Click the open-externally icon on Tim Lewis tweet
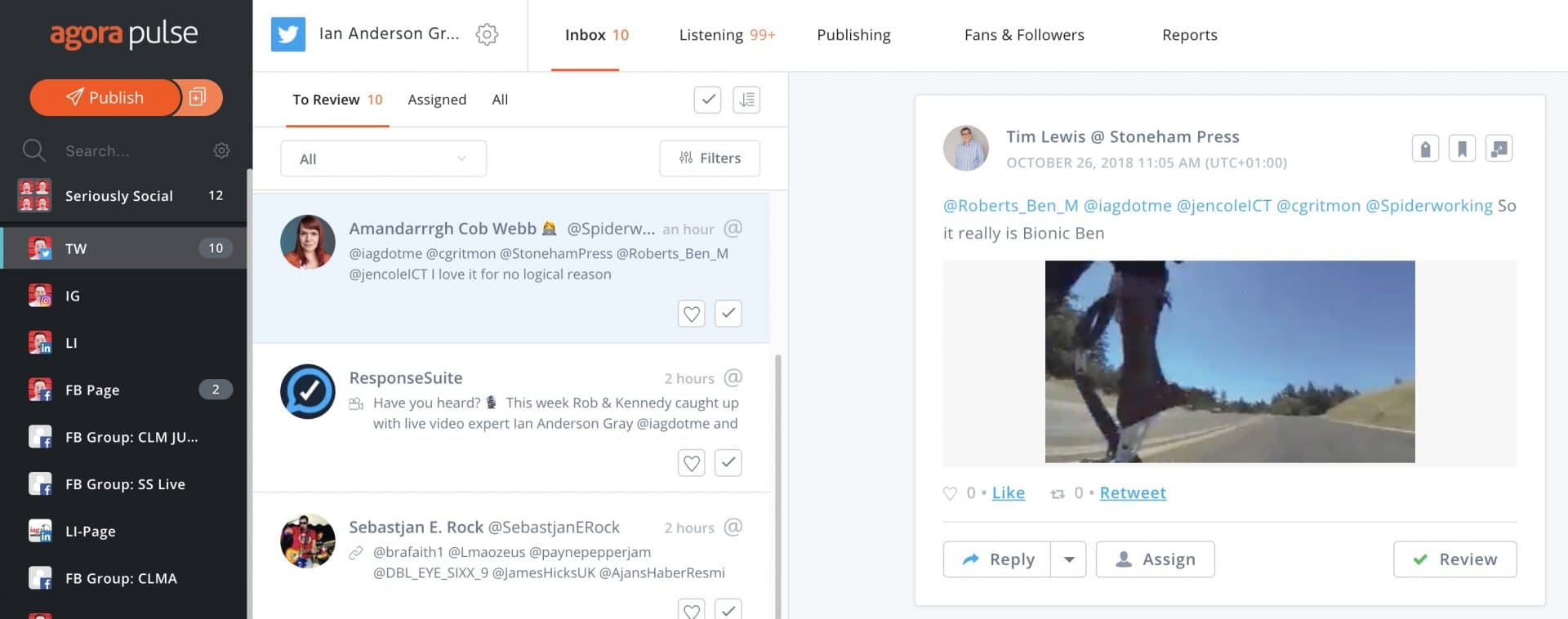The width and height of the screenshot is (1568, 619). pos(1499,149)
